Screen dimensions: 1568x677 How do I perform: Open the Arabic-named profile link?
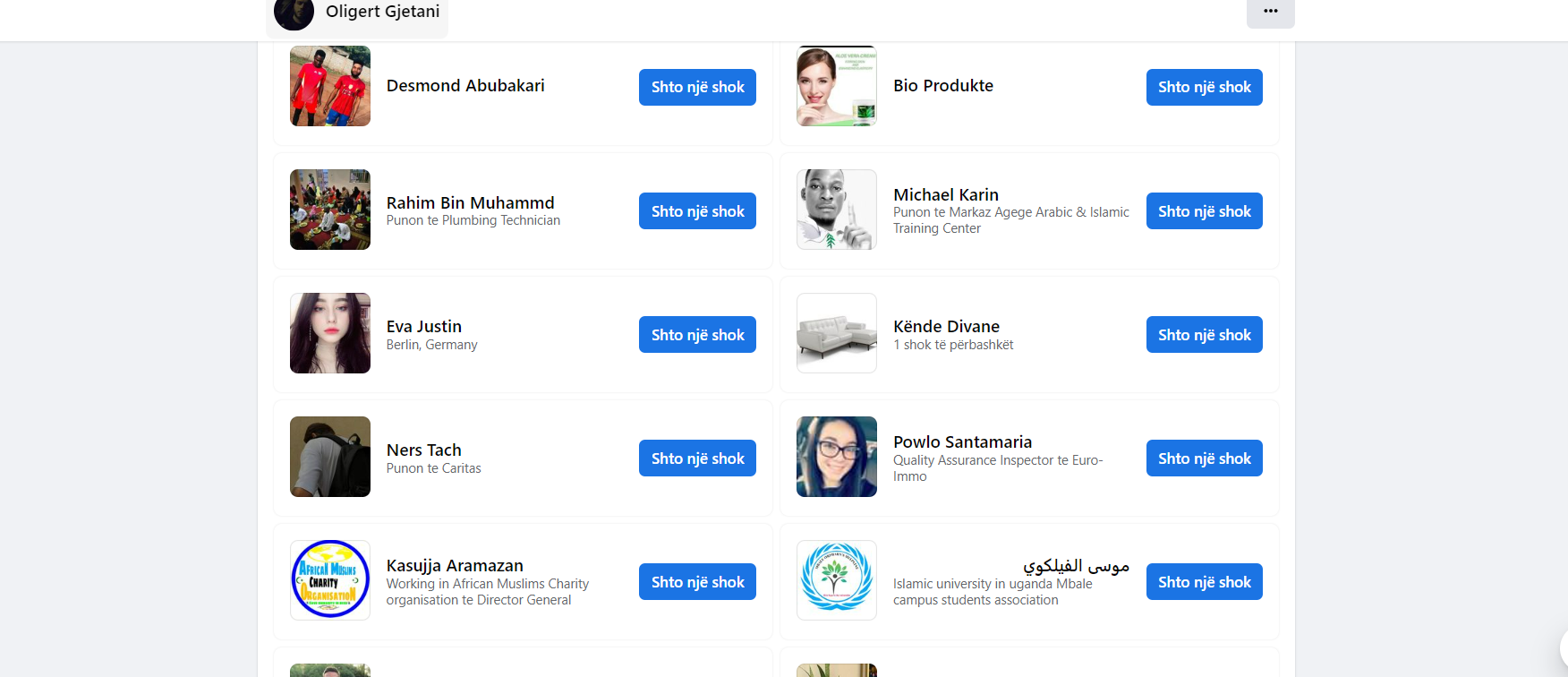[x=1076, y=565]
